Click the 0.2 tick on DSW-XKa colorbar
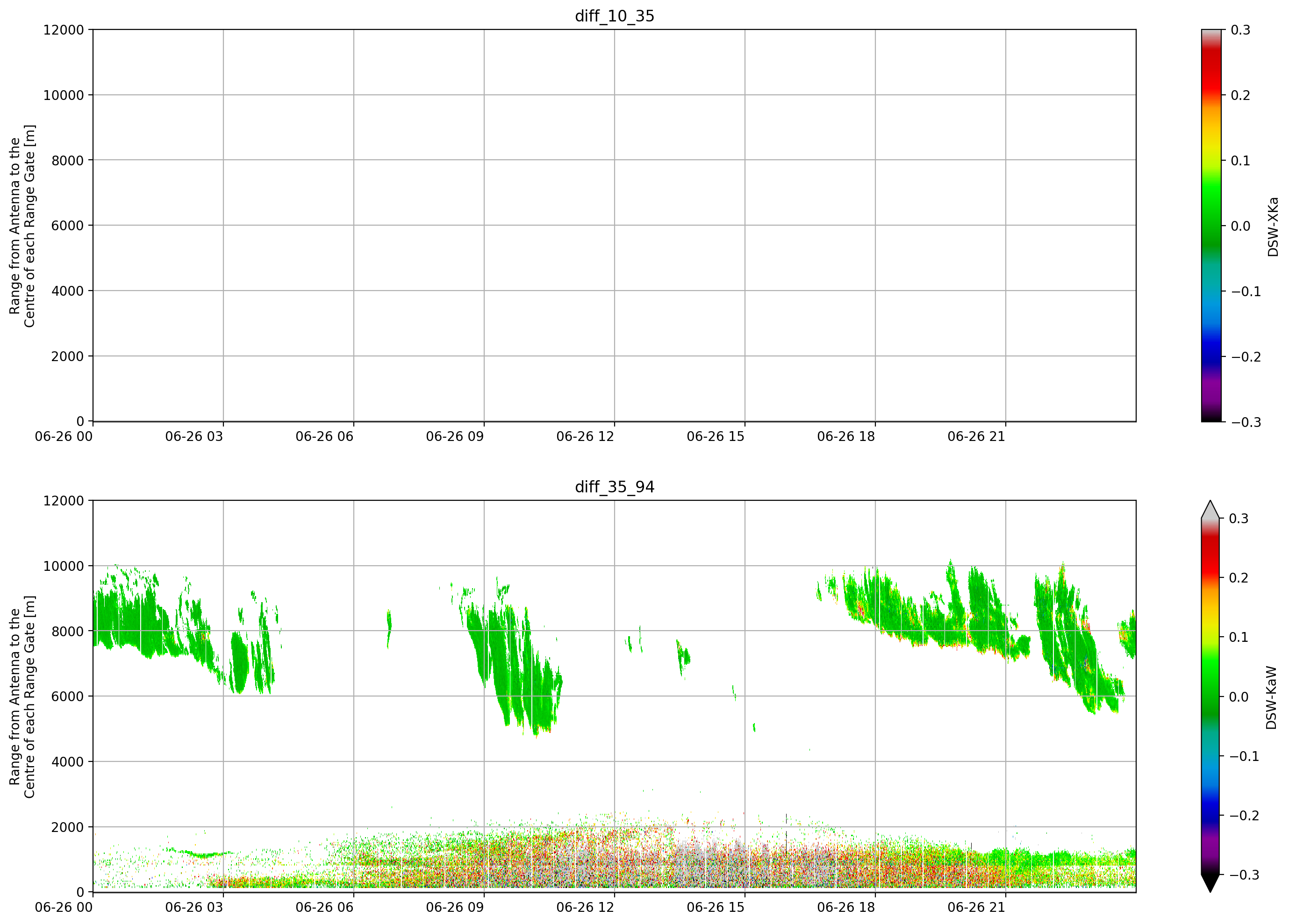 click(1240, 95)
